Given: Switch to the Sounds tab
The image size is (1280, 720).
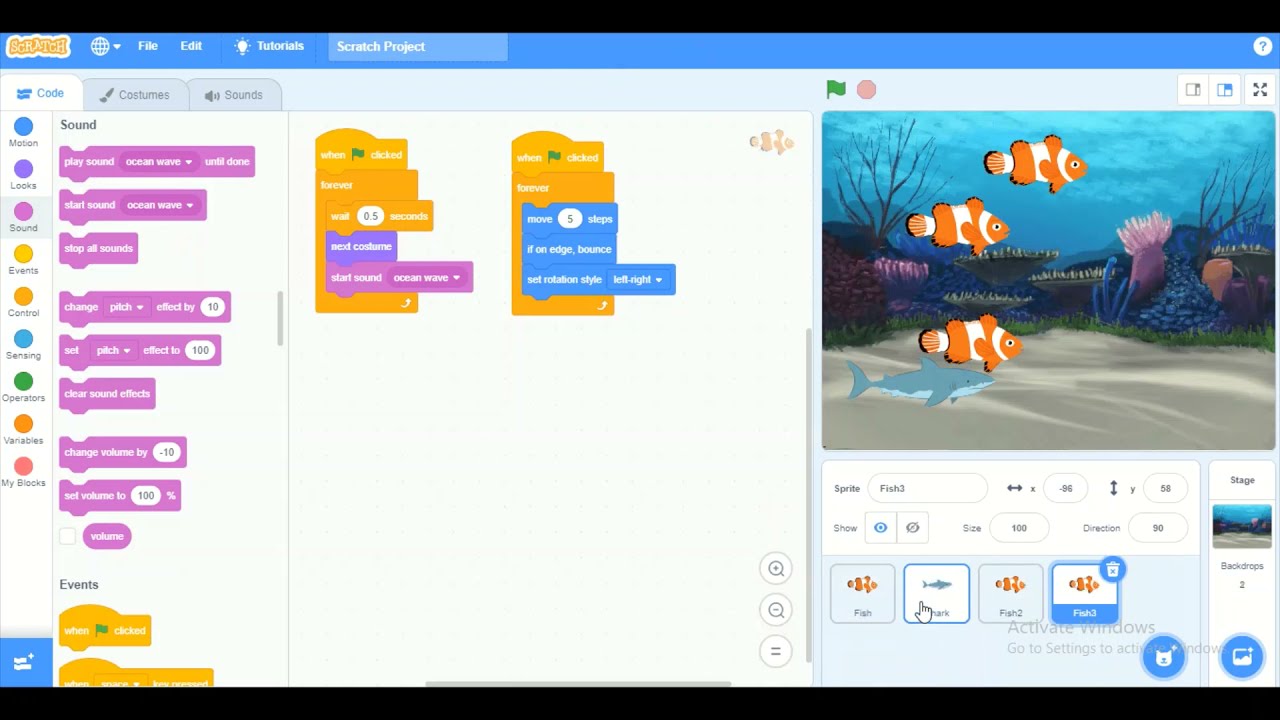Looking at the screenshot, I should pyautogui.click(x=234, y=95).
